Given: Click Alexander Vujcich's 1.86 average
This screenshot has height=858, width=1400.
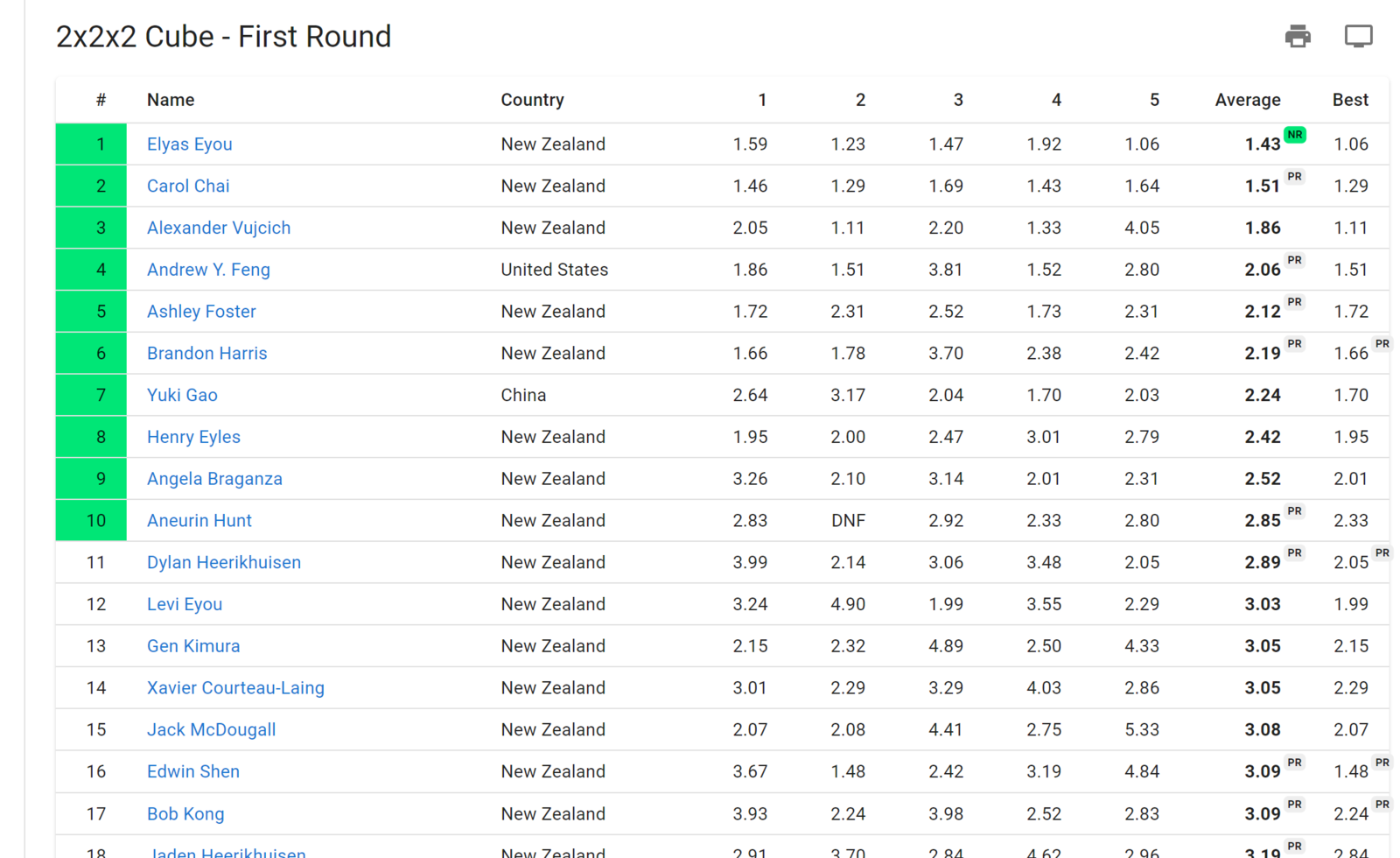Looking at the screenshot, I should click(x=1263, y=229).
